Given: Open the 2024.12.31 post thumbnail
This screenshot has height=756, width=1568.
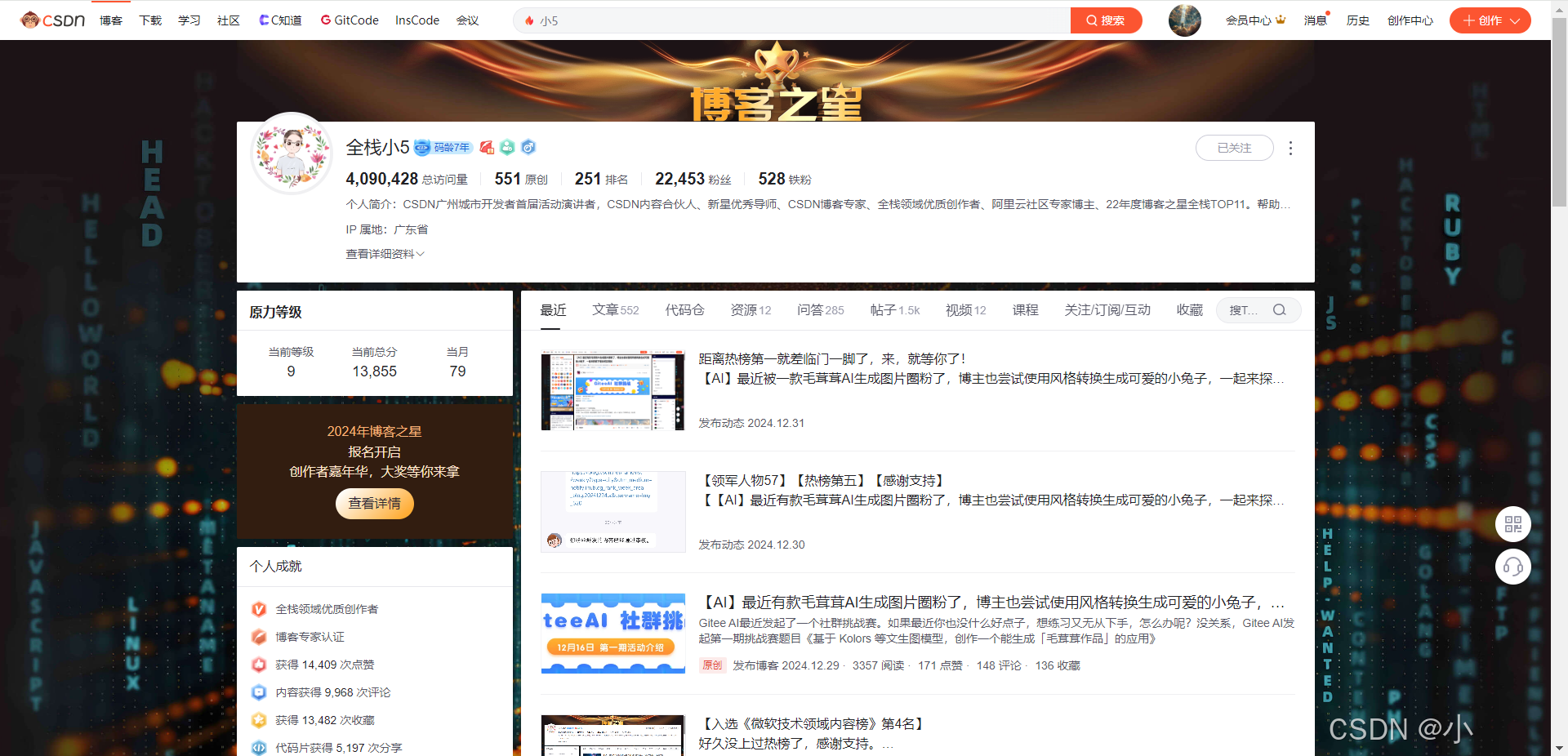Looking at the screenshot, I should [x=612, y=390].
